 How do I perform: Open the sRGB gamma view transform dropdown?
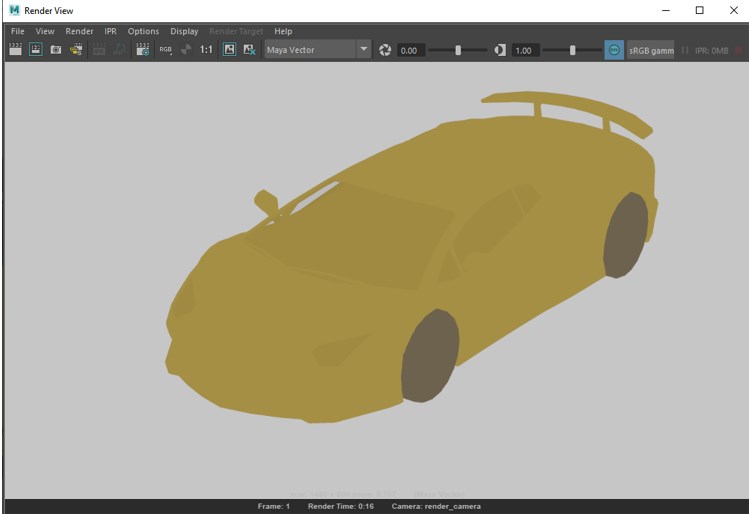[651, 50]
